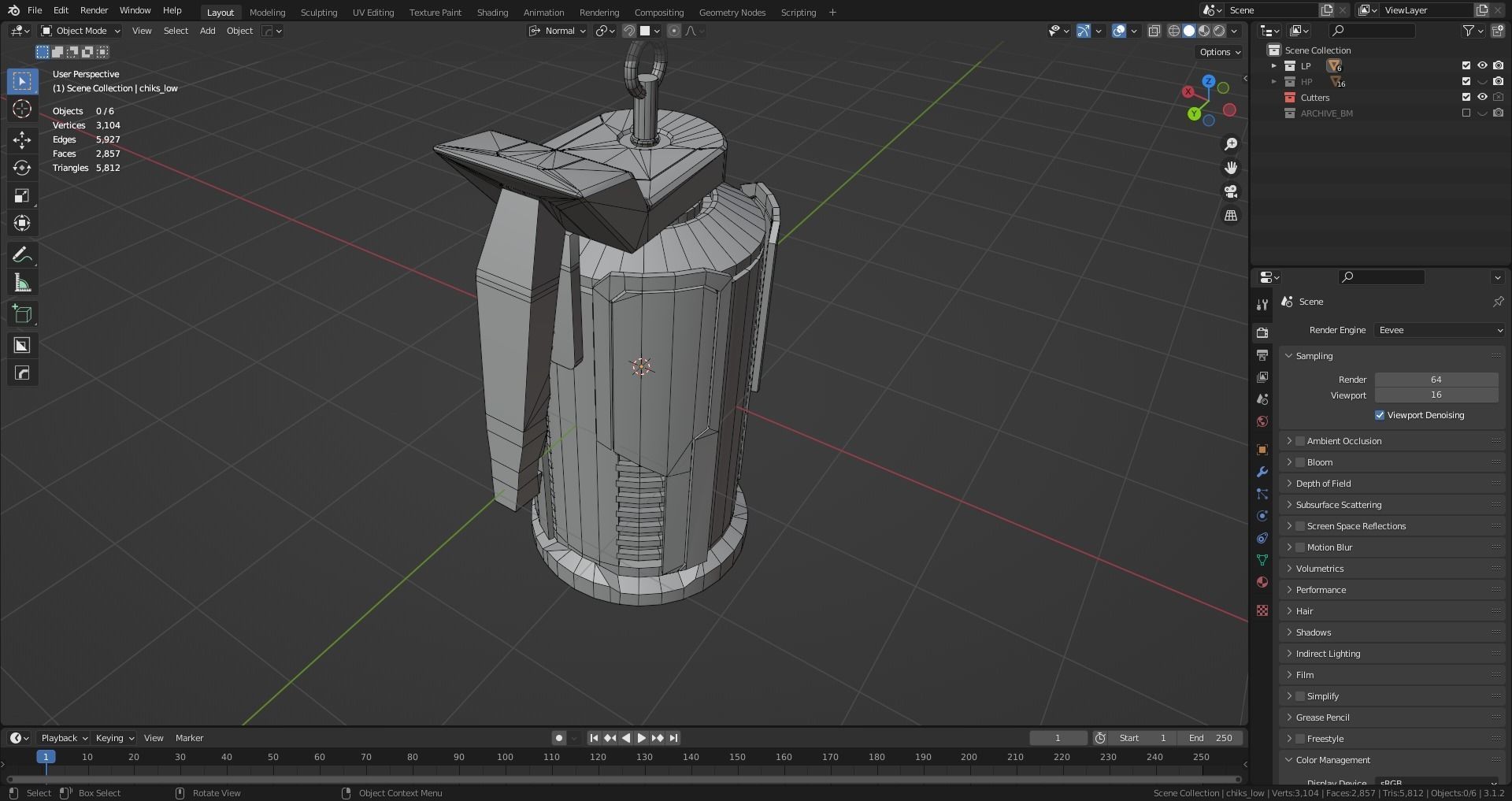Open the View Layer properties tab icon
Image resolution: width=1512 pixels, height=801 pixels.
tap(1262, 377)
